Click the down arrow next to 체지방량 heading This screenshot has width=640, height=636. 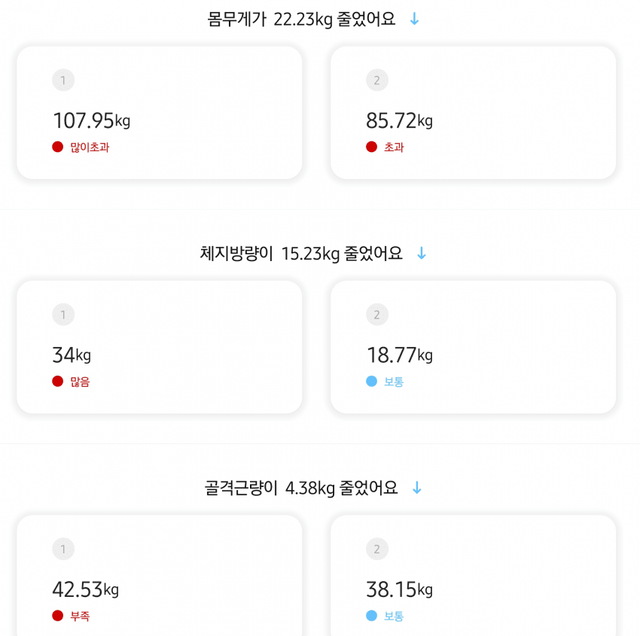421,254
